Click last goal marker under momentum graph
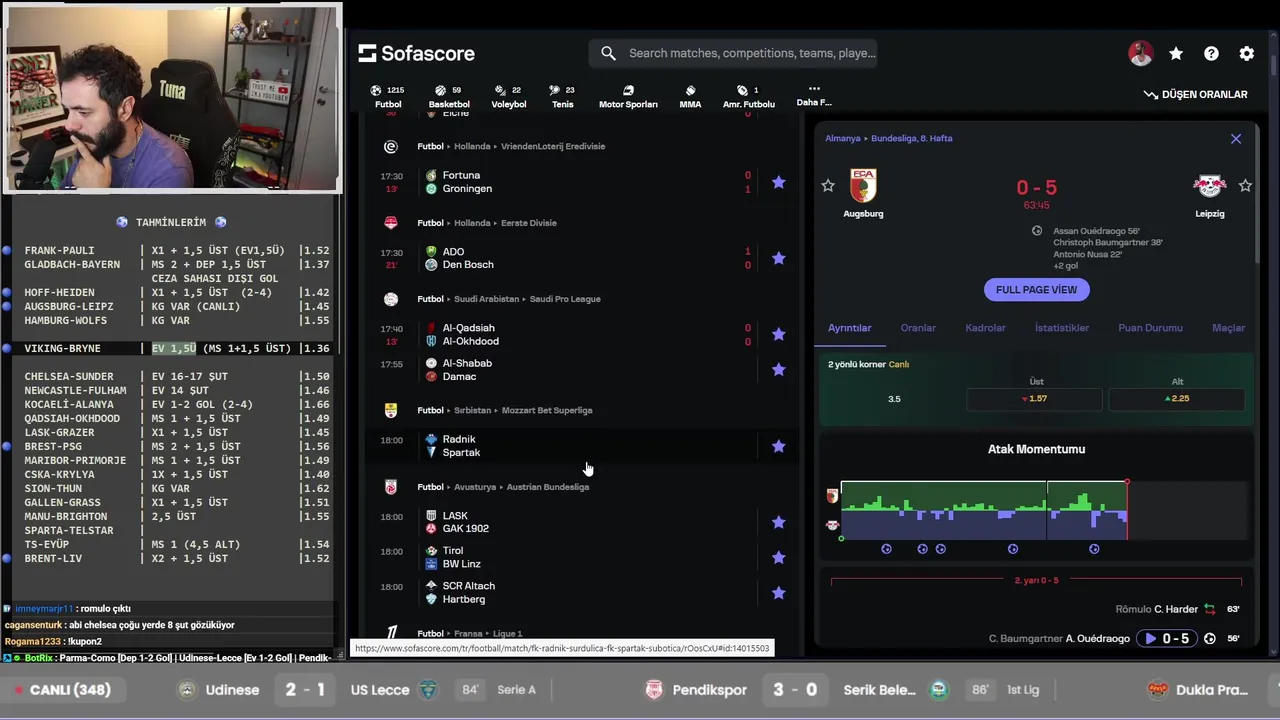The height and width of the screenshot is (720, 1280). (1094, 549)
